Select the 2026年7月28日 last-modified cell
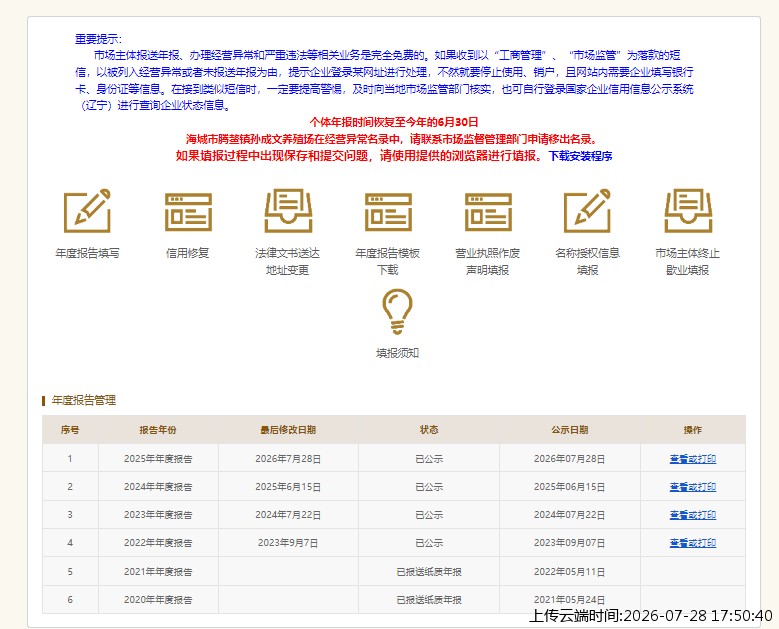This screenshot has width=779, height=629. pyautogui.click(x=288, y=459)
